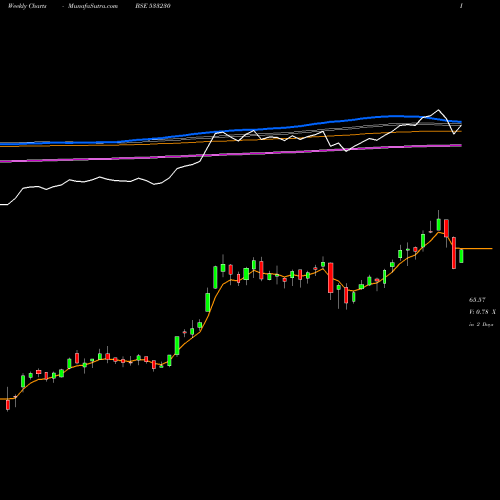Screen dimensions: 500x500
Task: Click the 'Weekly Charts' title text
Action: (x=27, y=6)
